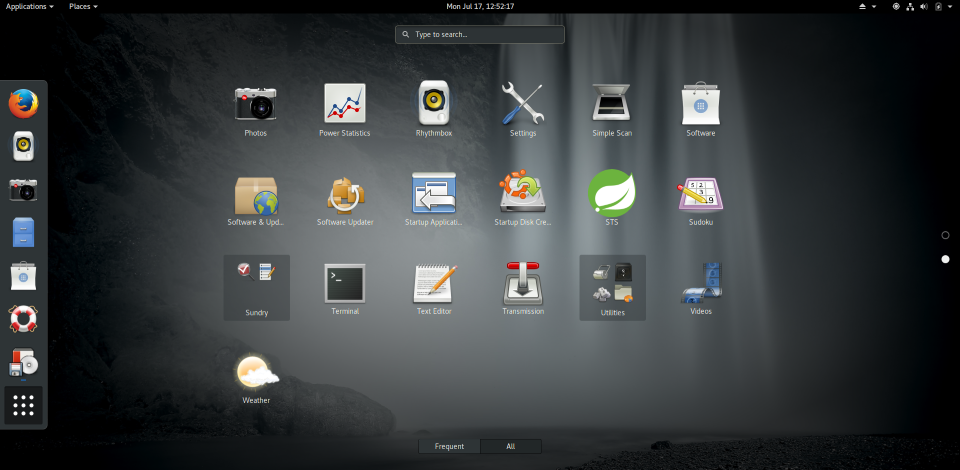The image size is (960, 470).
Task: Click the volume icon in the top bar
Action: [924, 6]
